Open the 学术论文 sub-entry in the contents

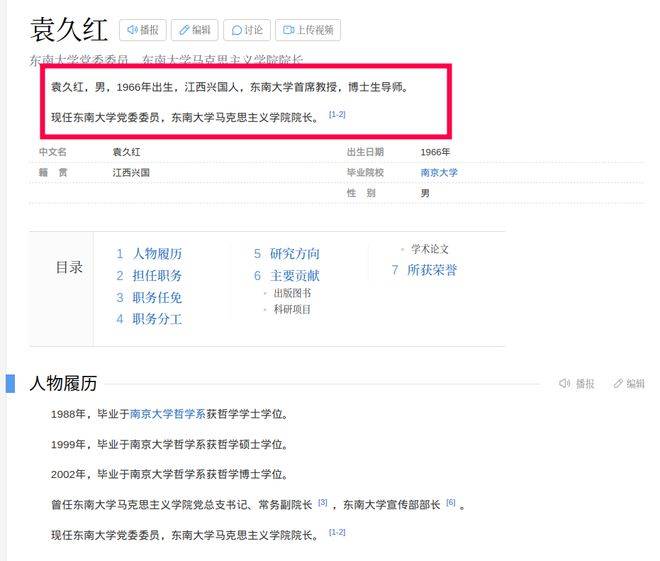pyautogui.click(x=430, y=249)
